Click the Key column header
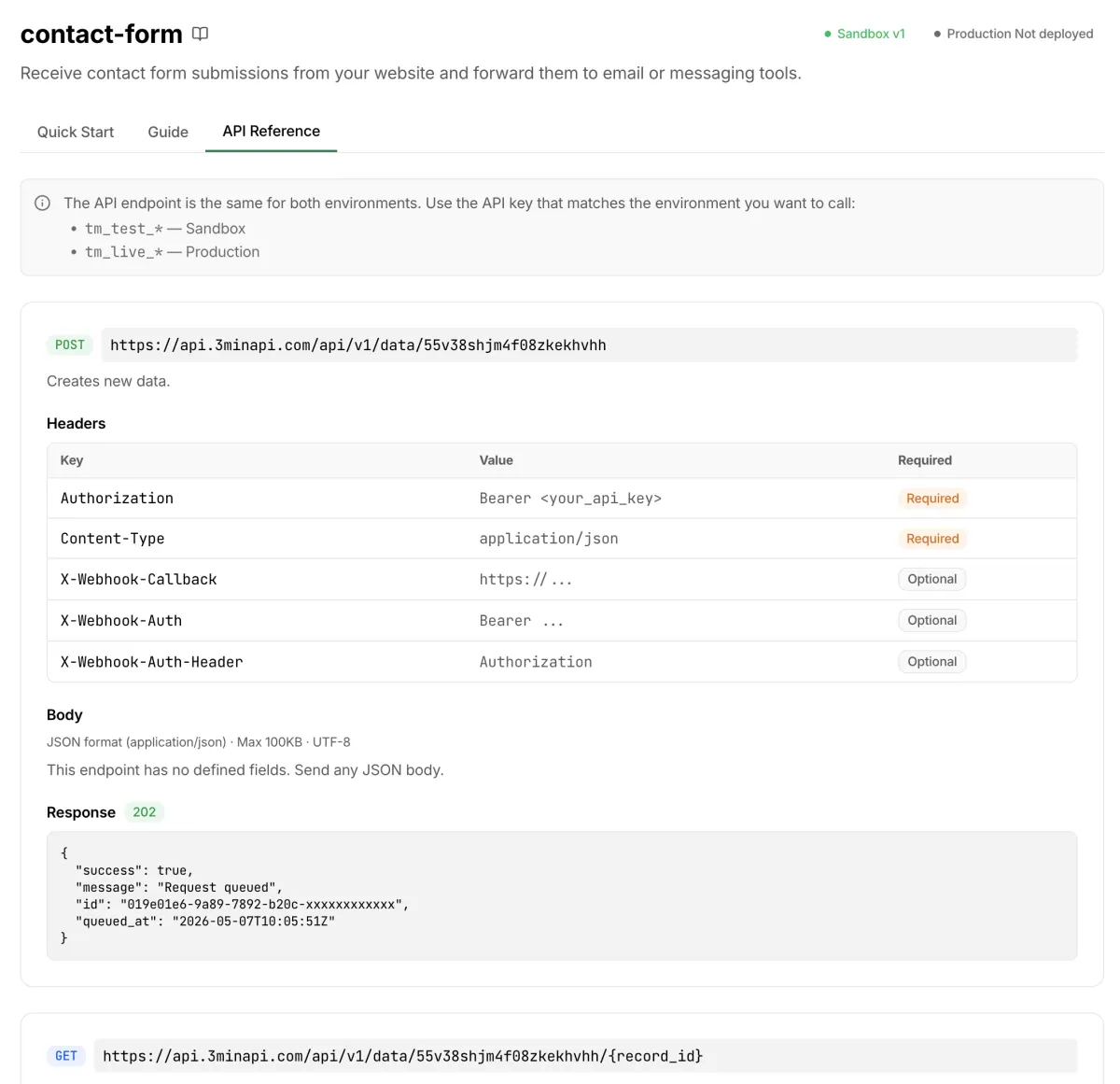The image size is (1120, 1084). point(72,460)
